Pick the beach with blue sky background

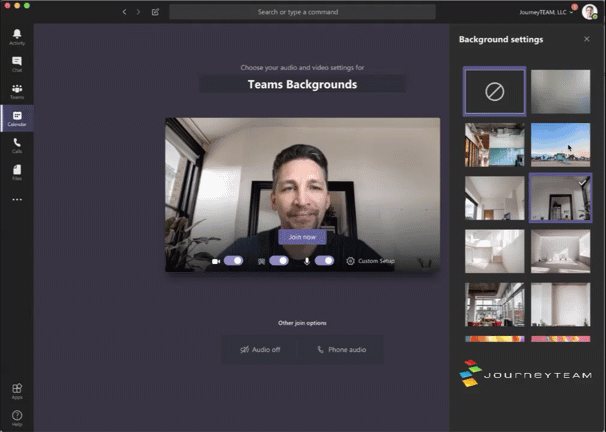pos(560,145)
